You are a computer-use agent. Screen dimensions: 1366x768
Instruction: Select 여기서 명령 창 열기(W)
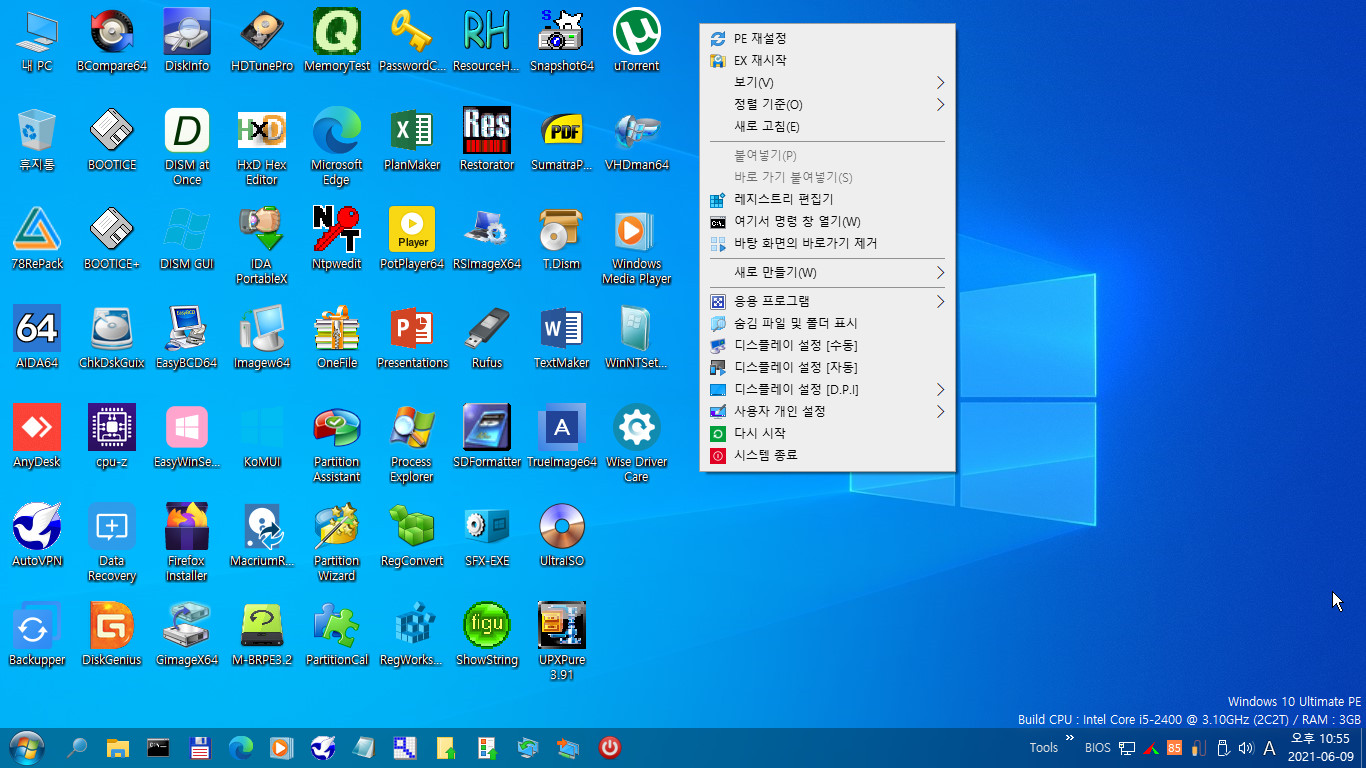pyautogui.click(x=827, y=221)
